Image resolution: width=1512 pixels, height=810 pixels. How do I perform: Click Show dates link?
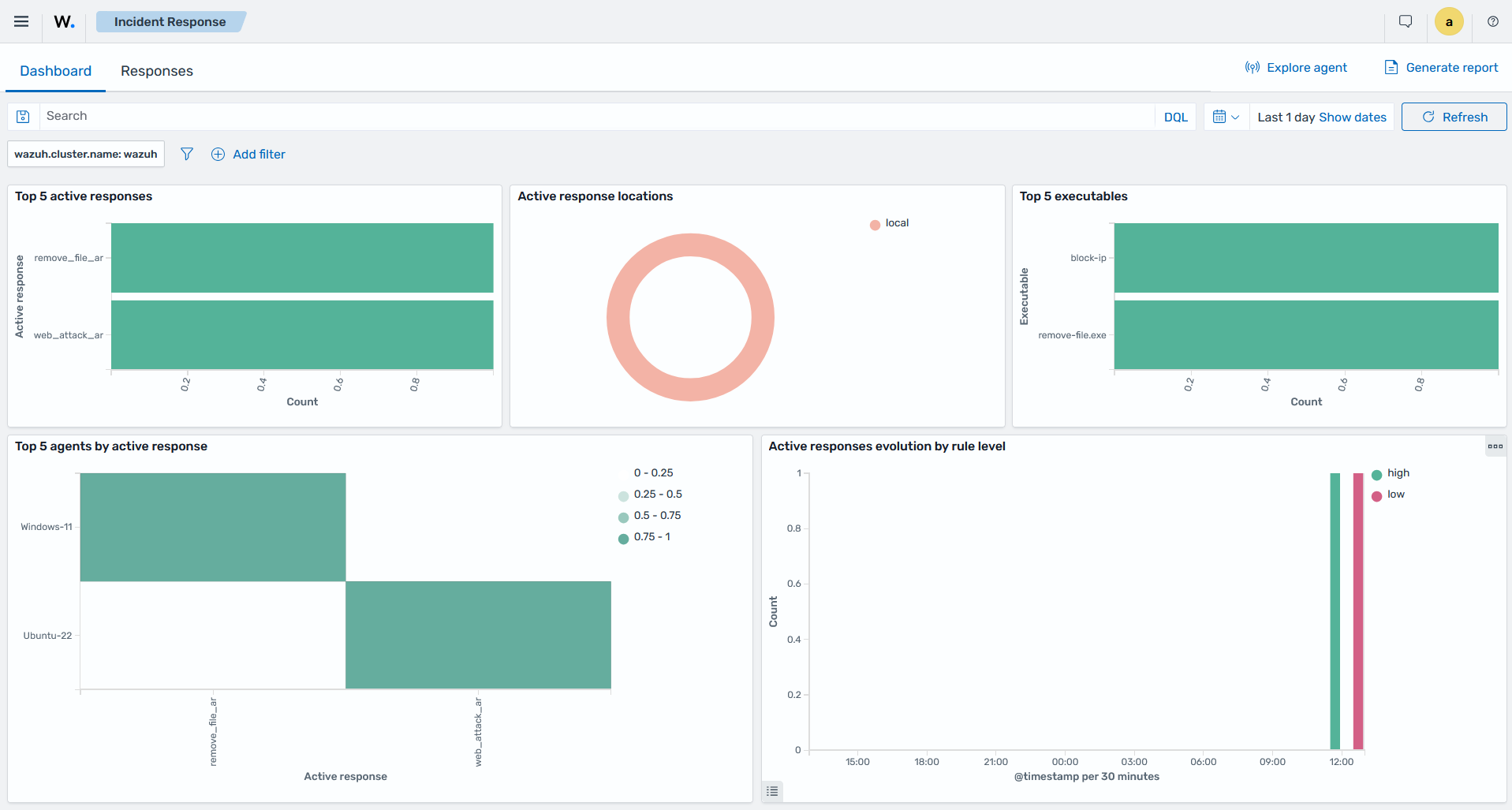(x=1352, y=117)
